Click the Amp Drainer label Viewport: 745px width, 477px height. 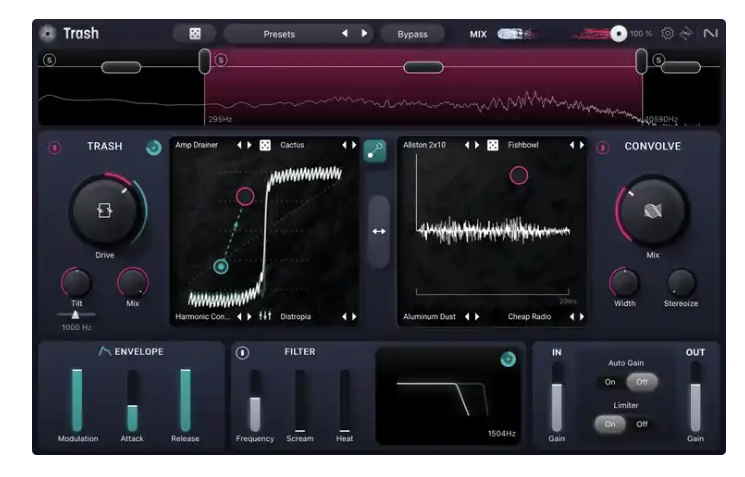coord(197,145)
